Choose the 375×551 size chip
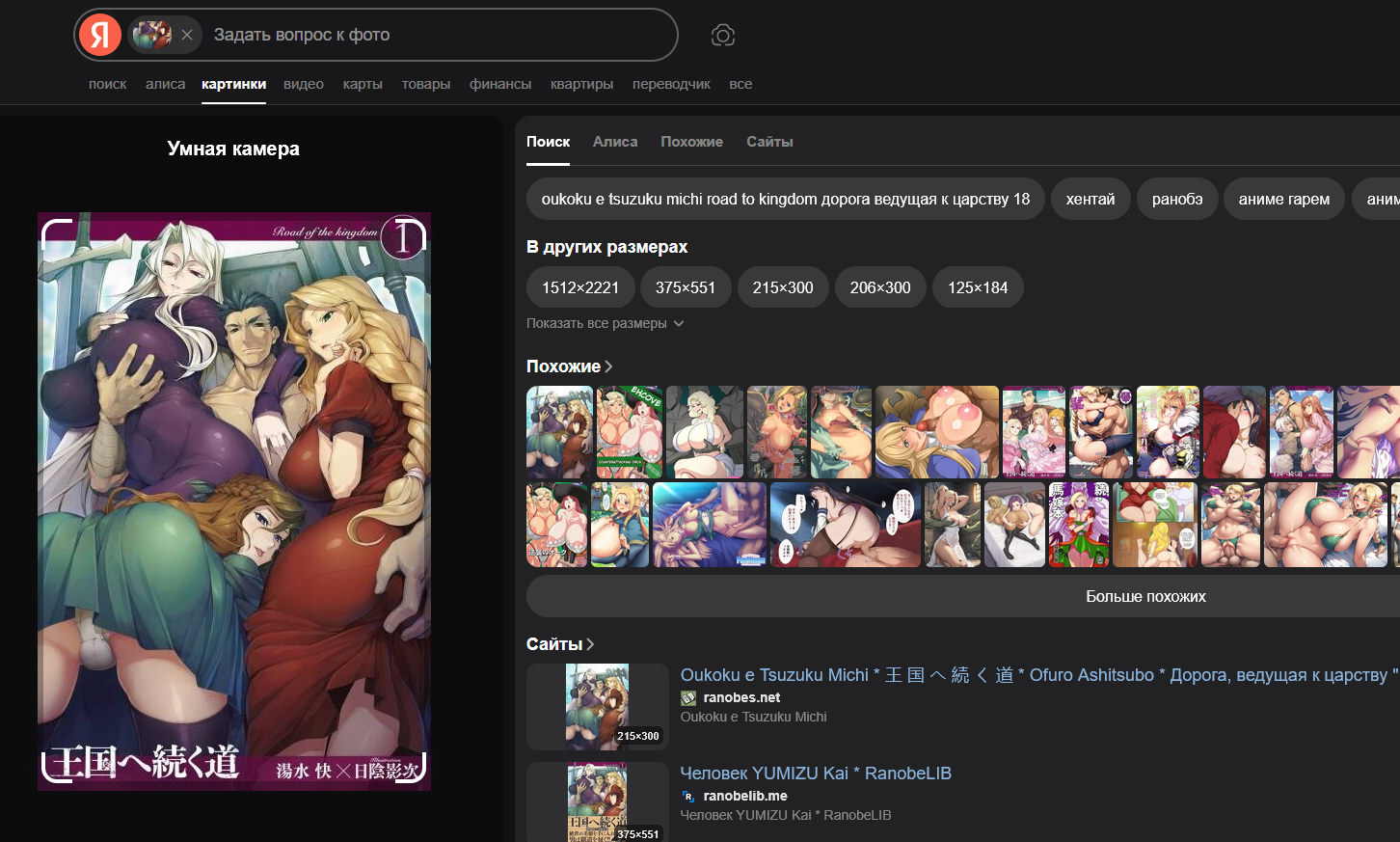Image resolution: width=1400 pixels, height=842 pixels. point(686,287)
